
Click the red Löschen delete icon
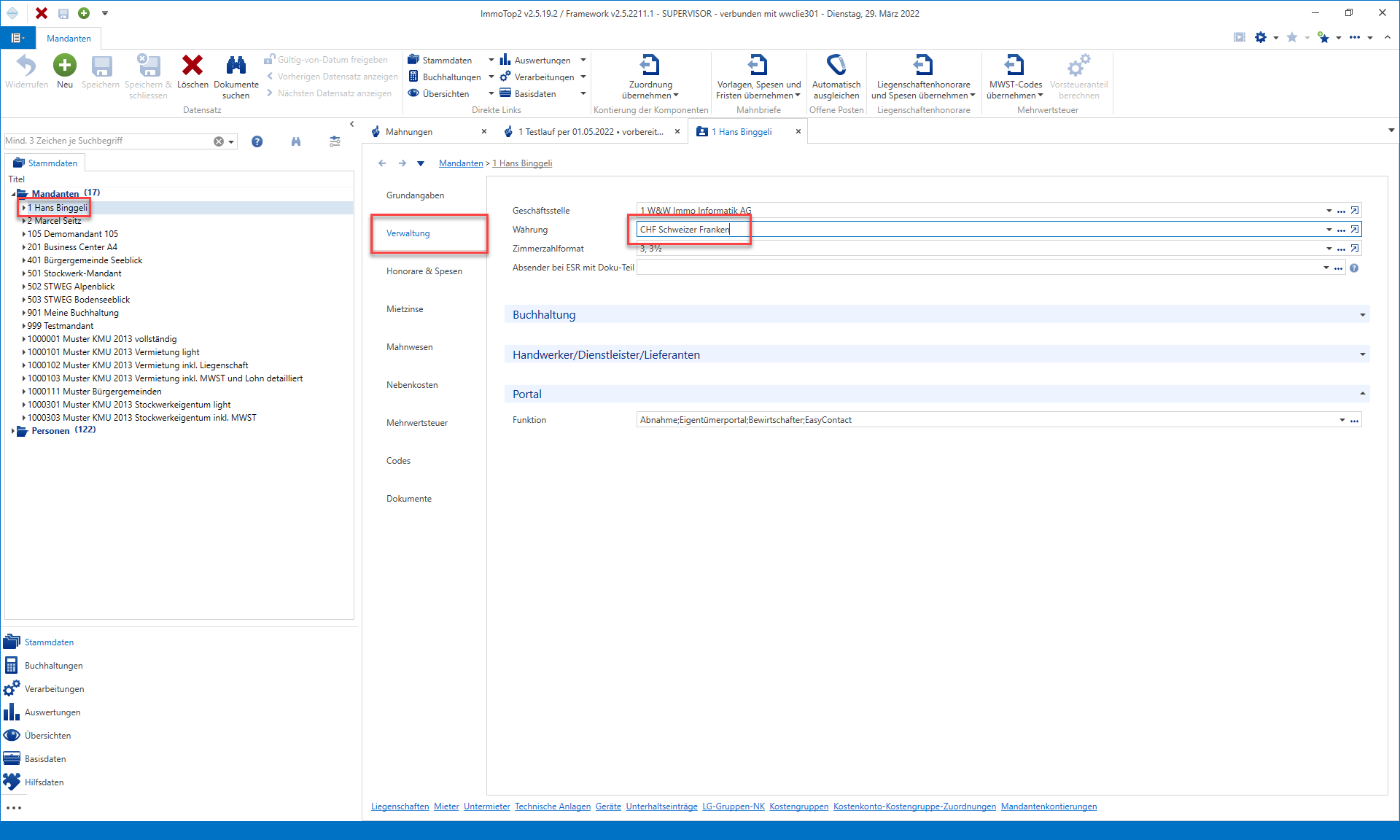pyautogui.click(x=192, y=66)
